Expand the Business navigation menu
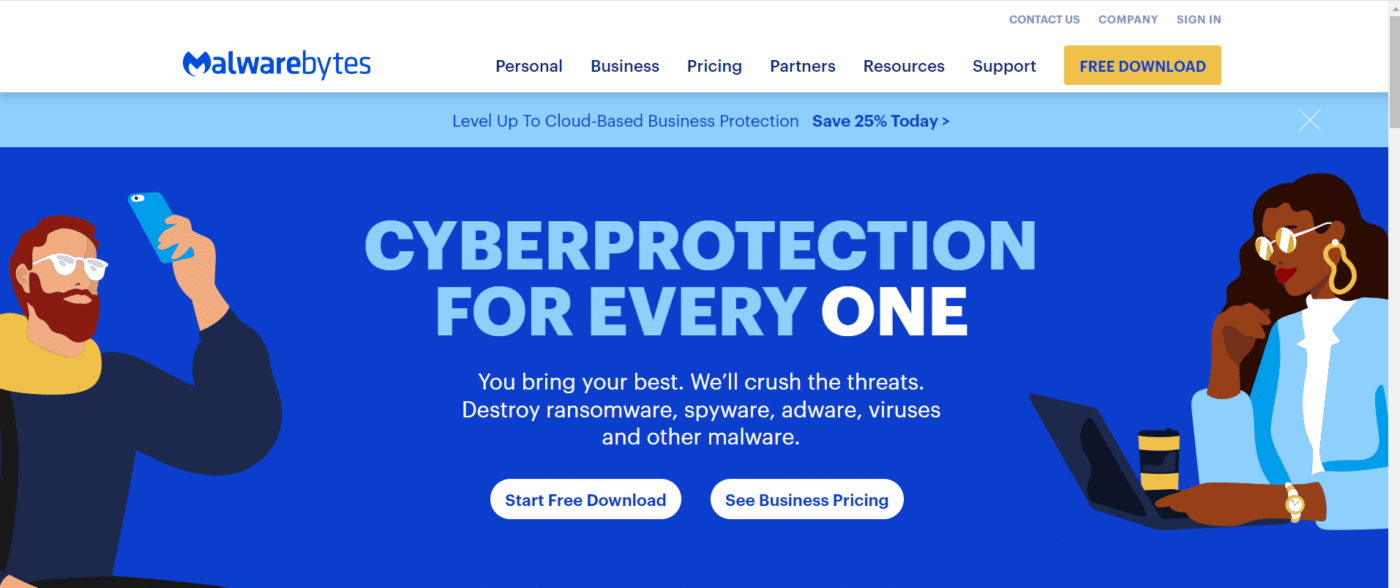Screen dimensions: 1400x588 (x=625, y=66)
